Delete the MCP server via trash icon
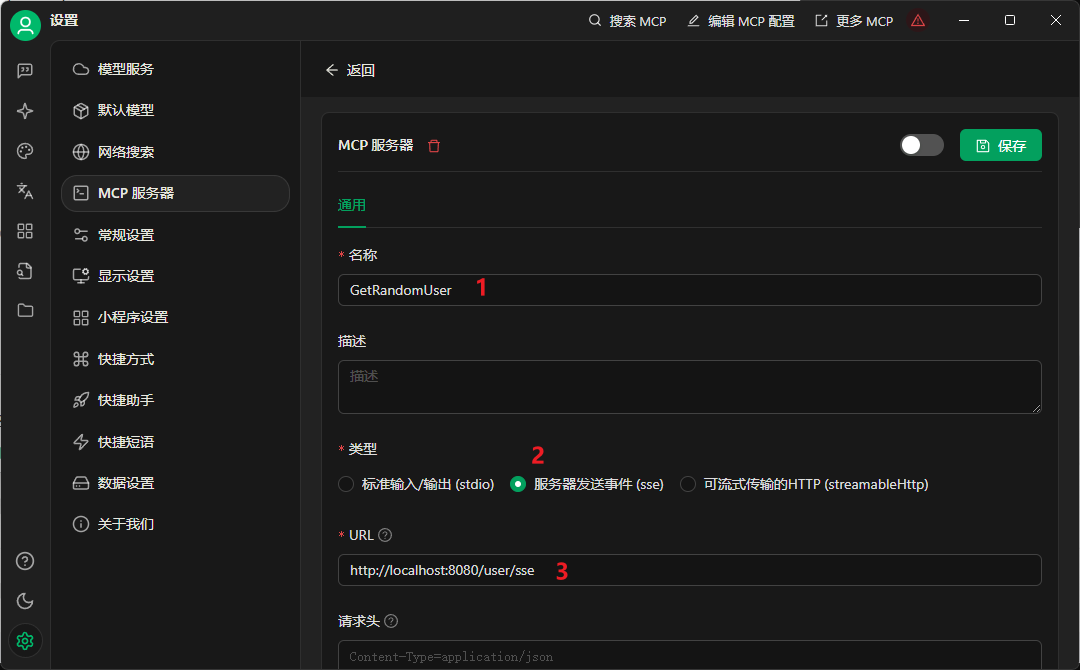1080x670 pixels. pyautogui.click(x=434, y=145)
